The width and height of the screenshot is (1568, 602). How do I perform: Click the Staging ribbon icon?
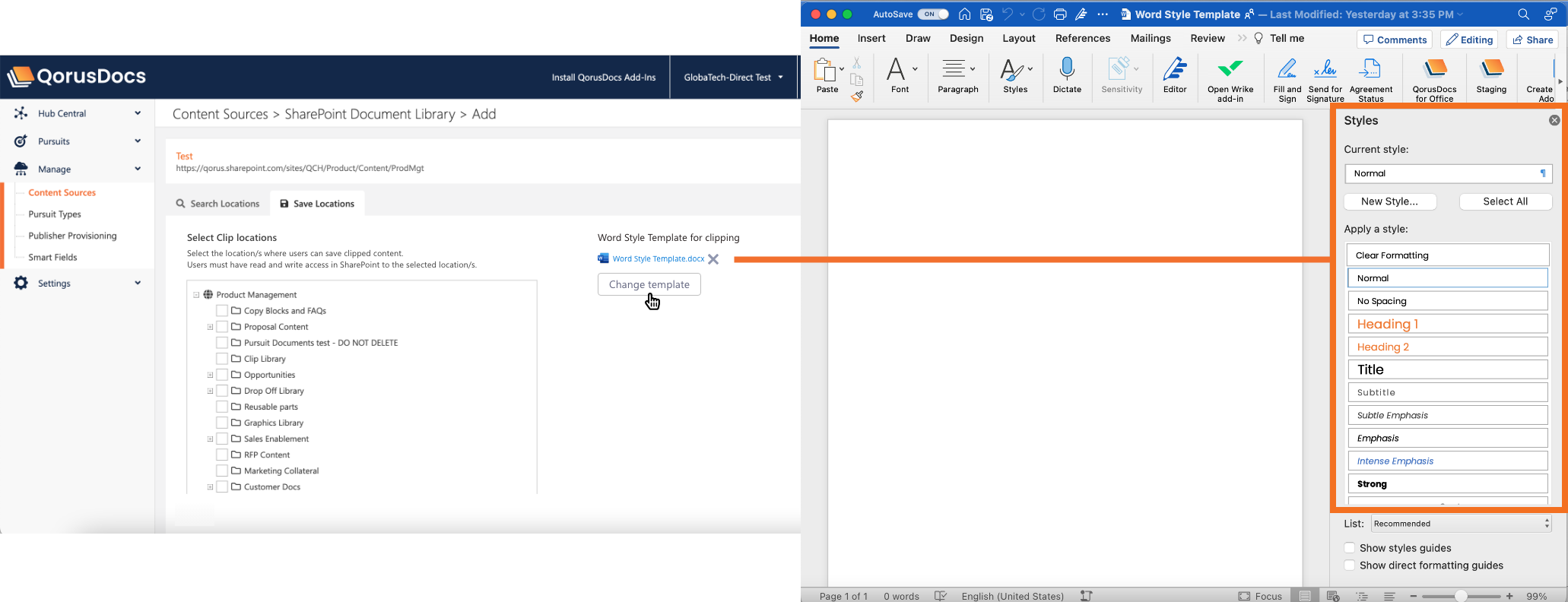click(1491, 70)
